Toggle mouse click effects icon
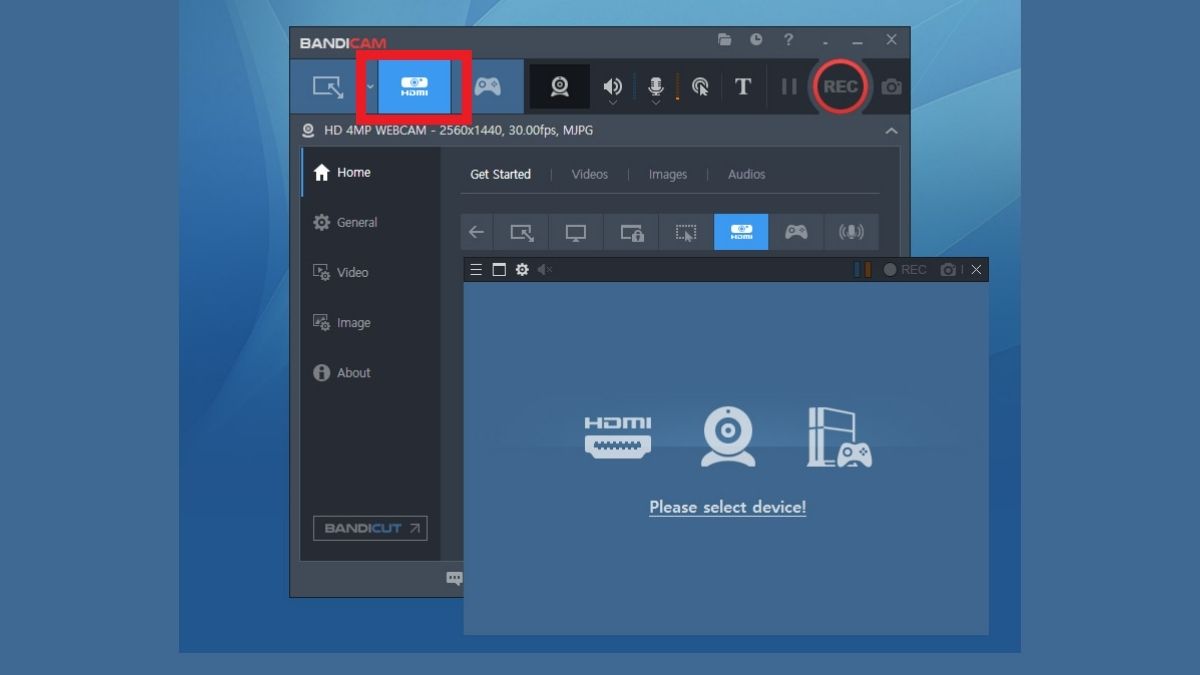 [x=700, y=87]
